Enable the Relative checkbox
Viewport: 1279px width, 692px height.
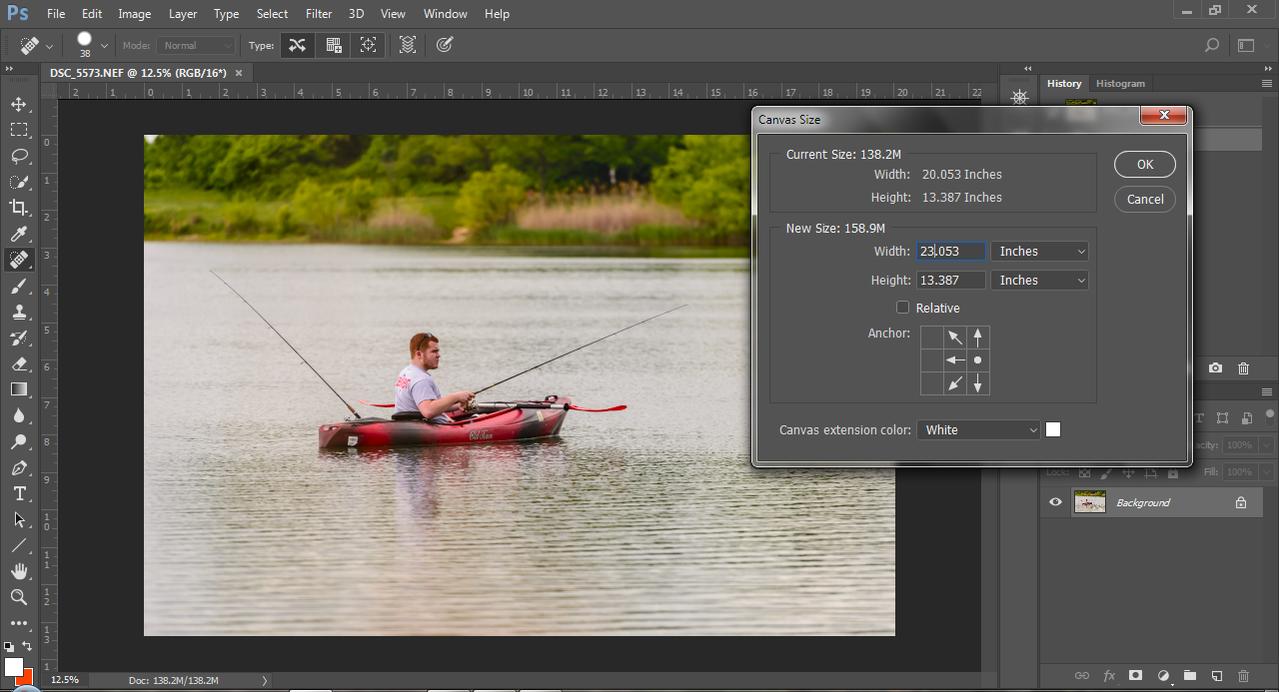(x=903, y=308)
